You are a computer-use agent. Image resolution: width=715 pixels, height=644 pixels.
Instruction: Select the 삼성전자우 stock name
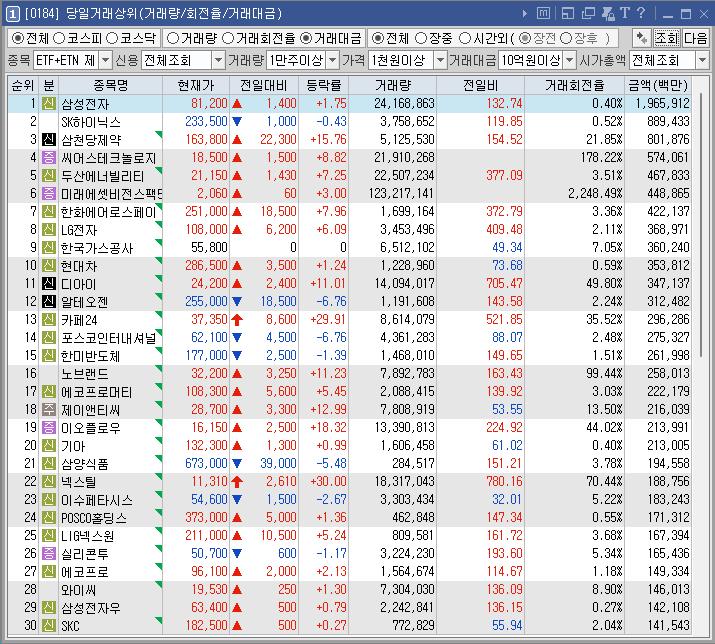click(x=91, y=608)
